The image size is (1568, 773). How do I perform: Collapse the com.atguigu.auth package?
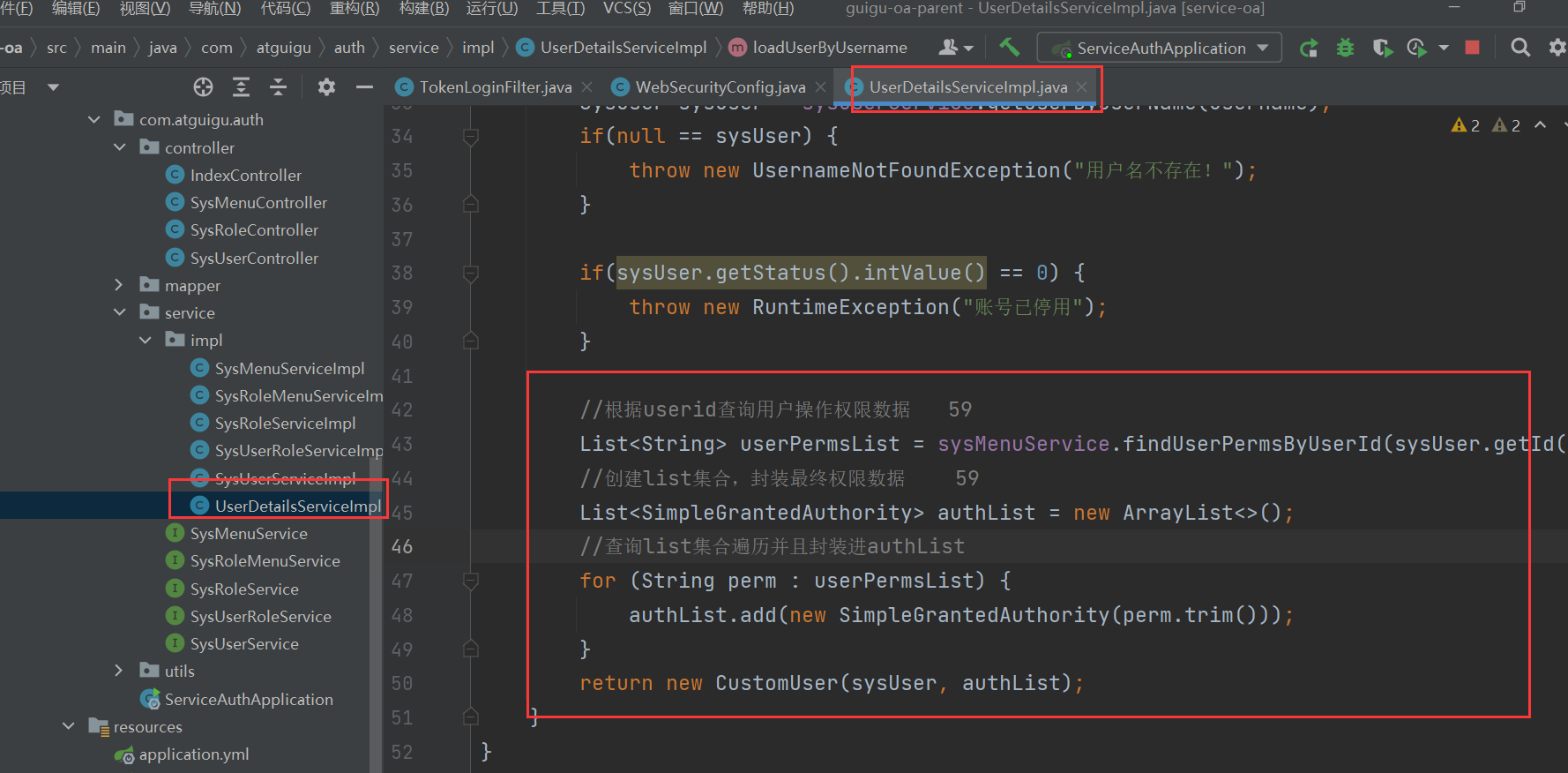[x=94, y=119]
